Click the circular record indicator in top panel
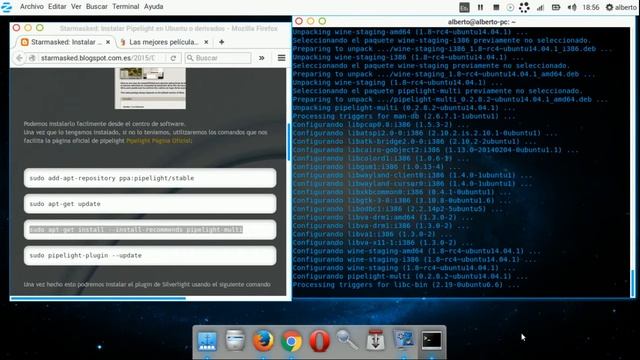This screenshot has width=640, height=360. click(x=510, y=7)
